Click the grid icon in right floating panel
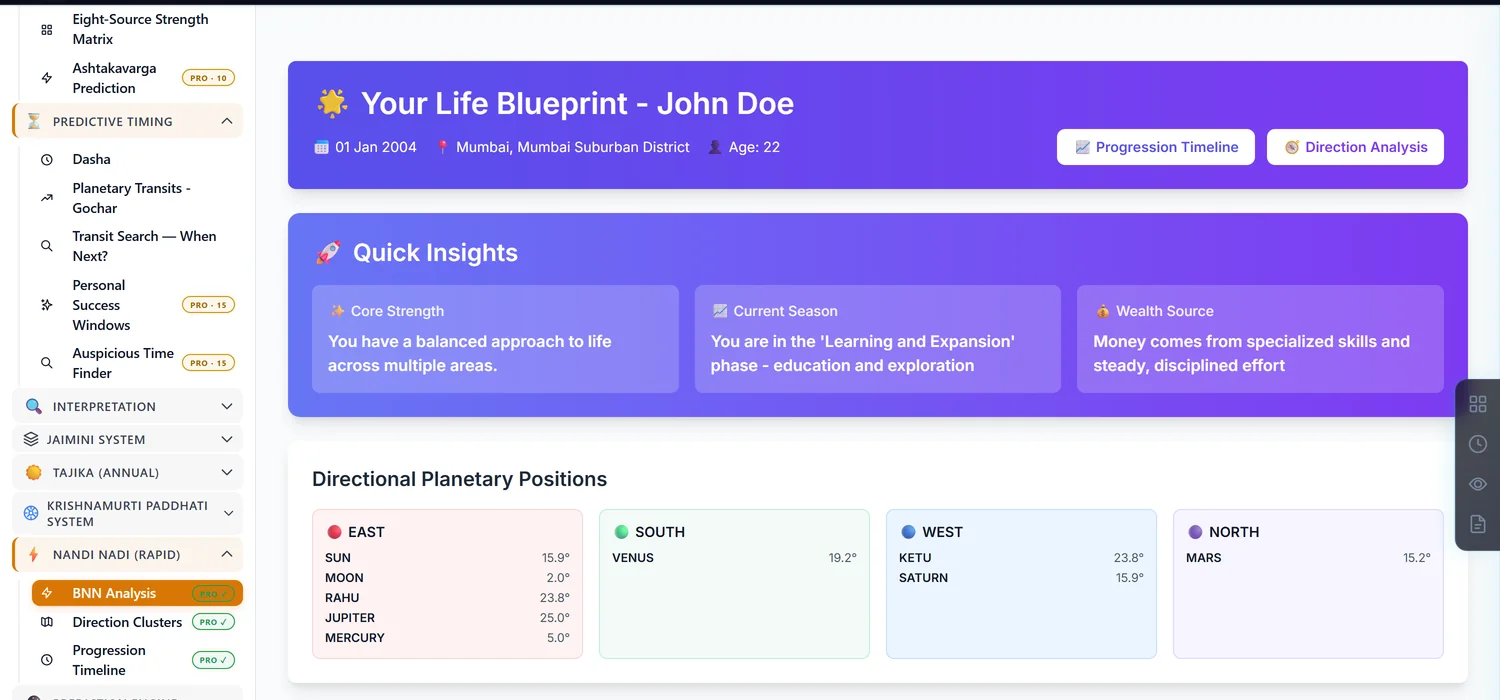The image size is (1500, 700). pos(1477,404)
